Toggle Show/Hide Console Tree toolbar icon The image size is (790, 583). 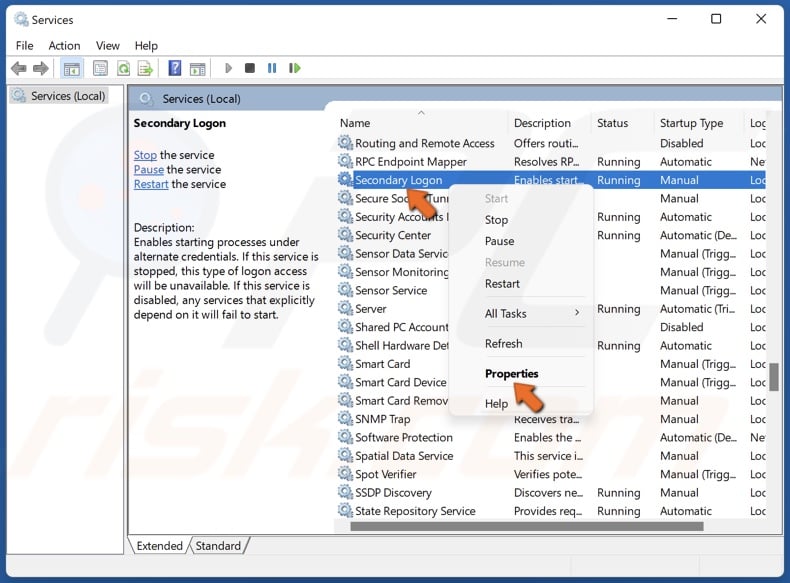[x=72, y=69]
